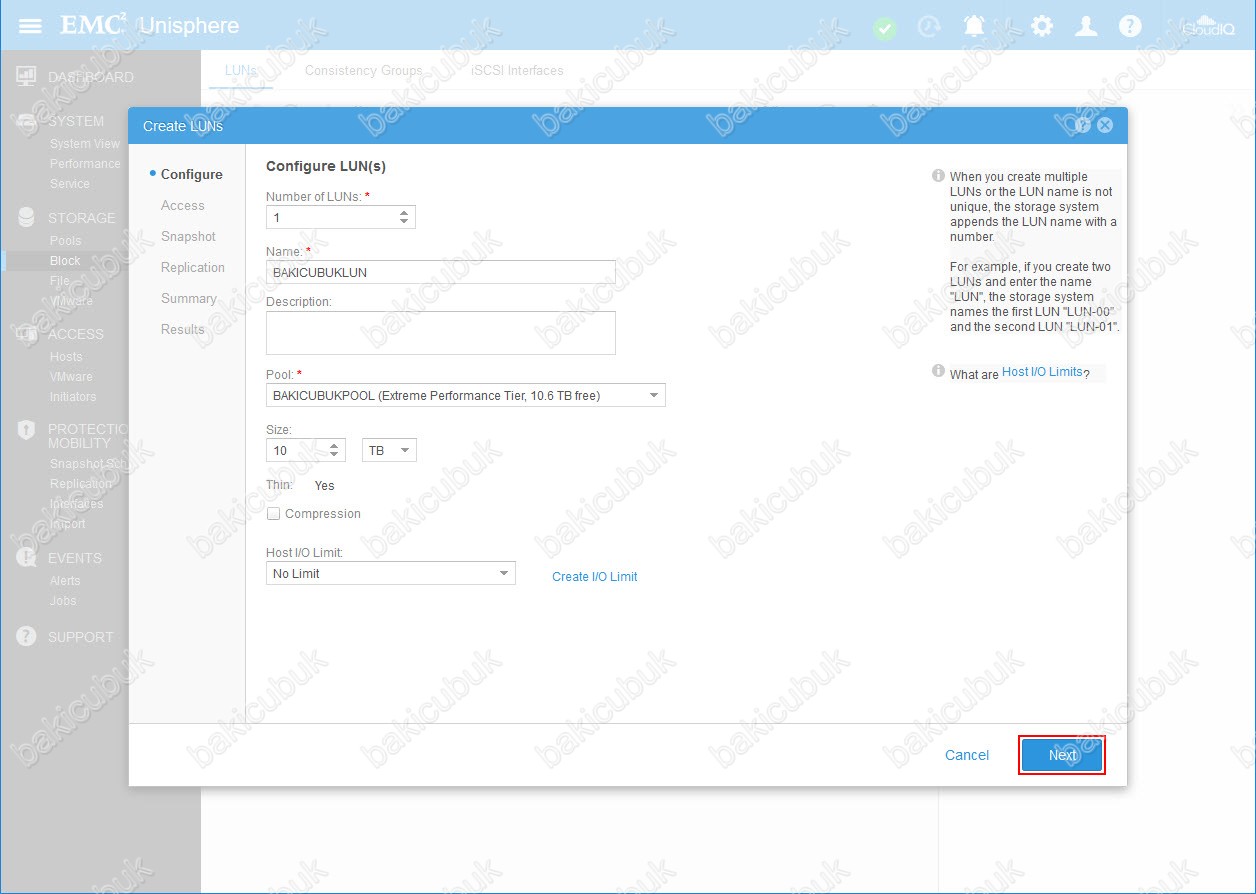Open the Host I/O Limit dropdown

(391, 573)
